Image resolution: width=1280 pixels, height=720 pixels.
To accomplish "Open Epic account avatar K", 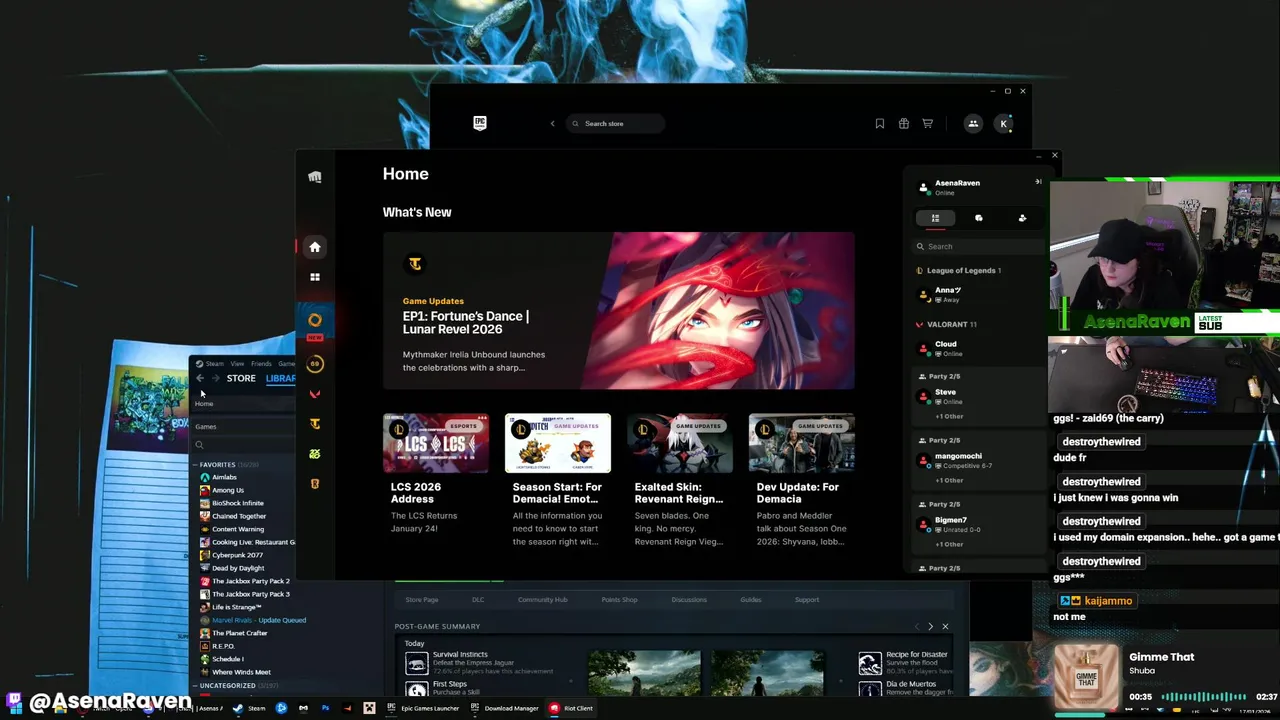I will coord(1004,123).
